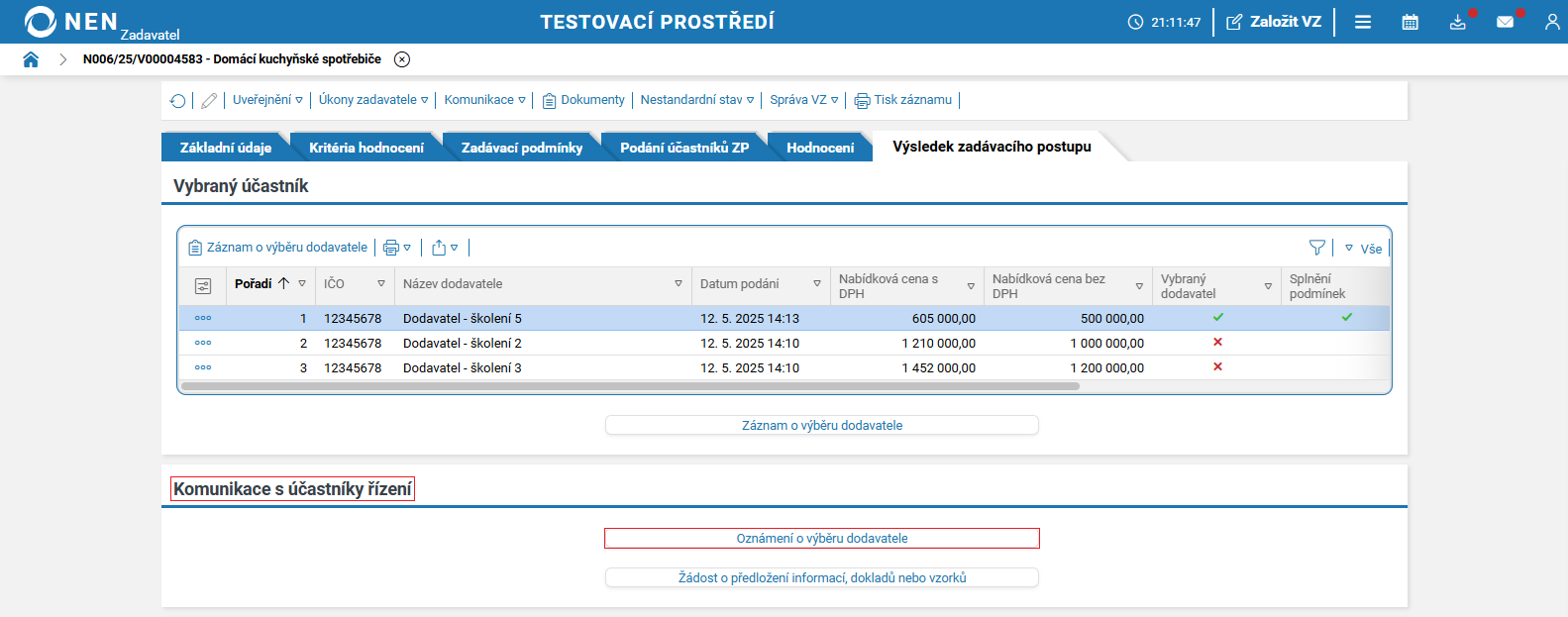Open the messages envelope icon
The width and height of the screenshot is (1568, 617).
[1506, 22]
